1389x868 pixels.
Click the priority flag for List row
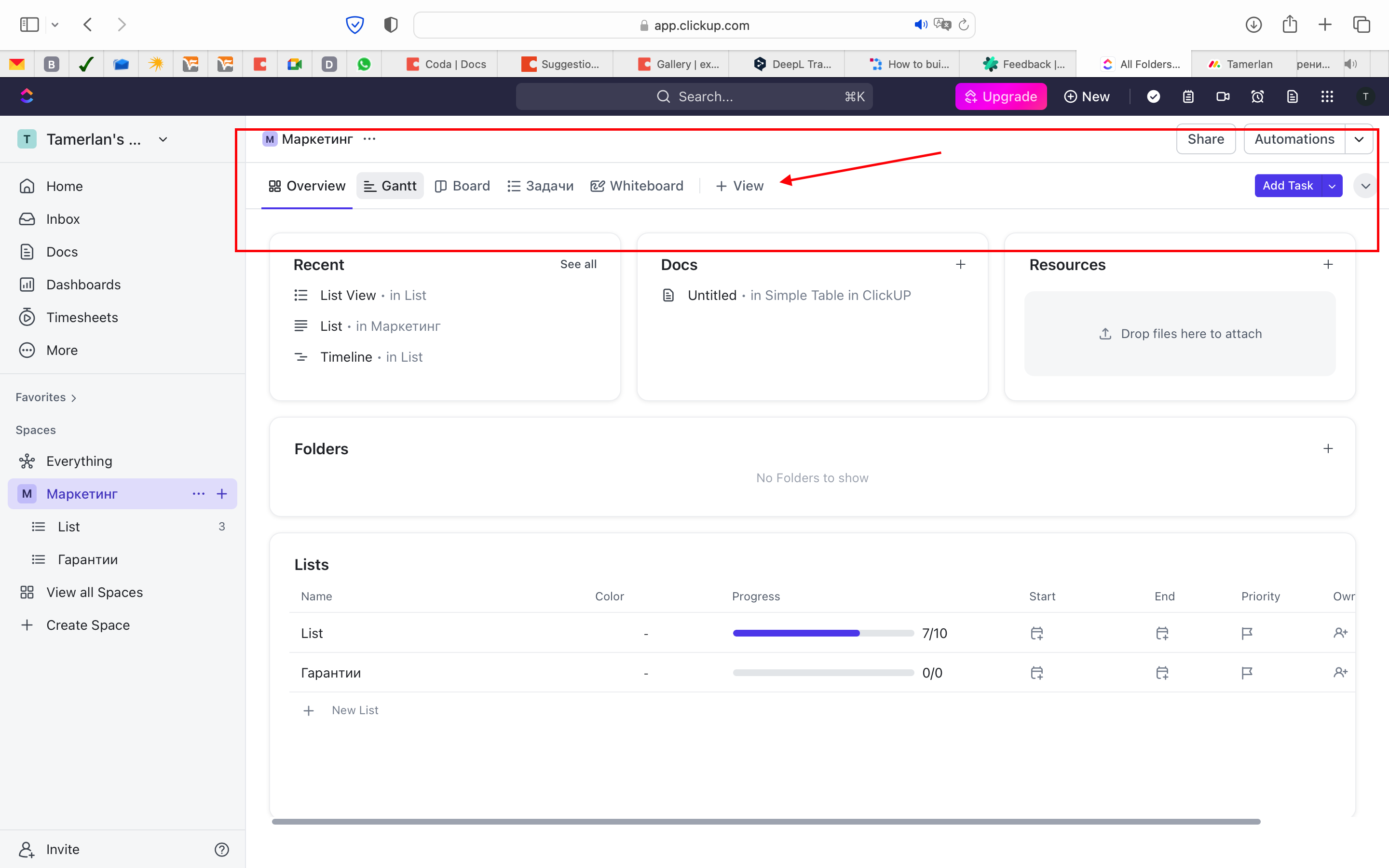point(1247,633)
